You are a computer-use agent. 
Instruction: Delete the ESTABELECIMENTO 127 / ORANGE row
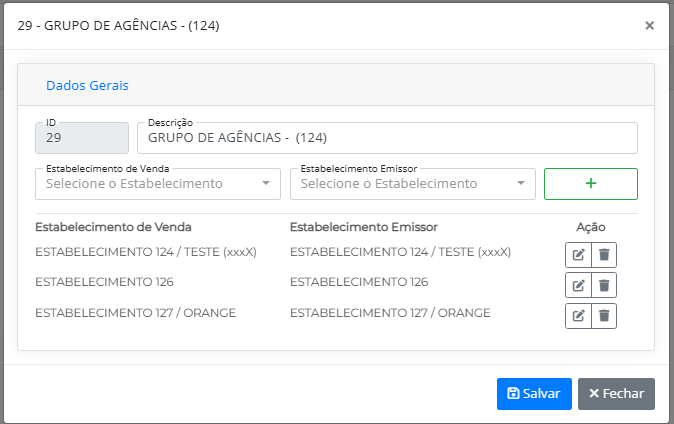[604, 316]
